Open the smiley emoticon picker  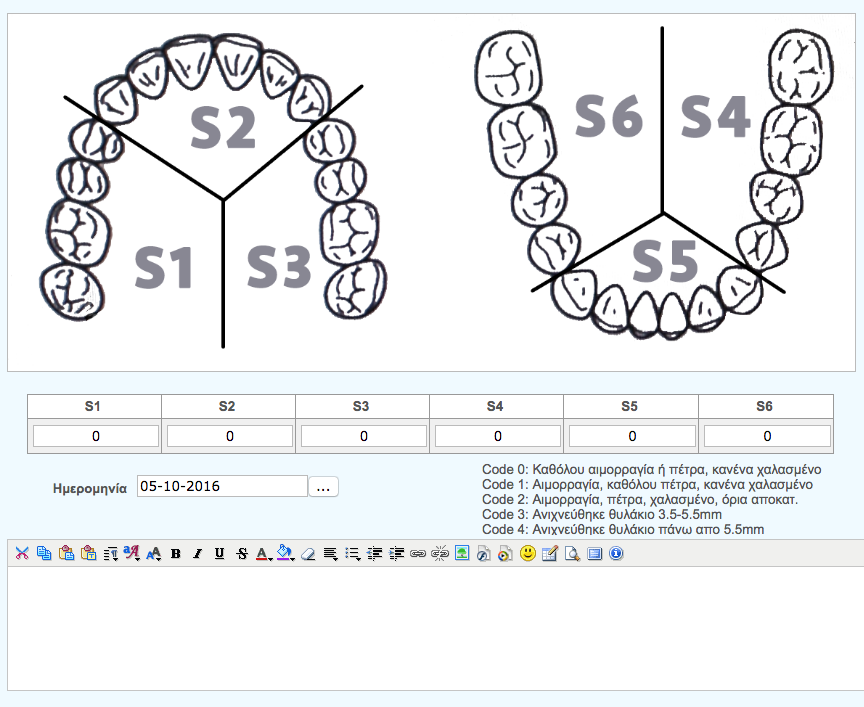pyautogui.click(x=528, y=553)
